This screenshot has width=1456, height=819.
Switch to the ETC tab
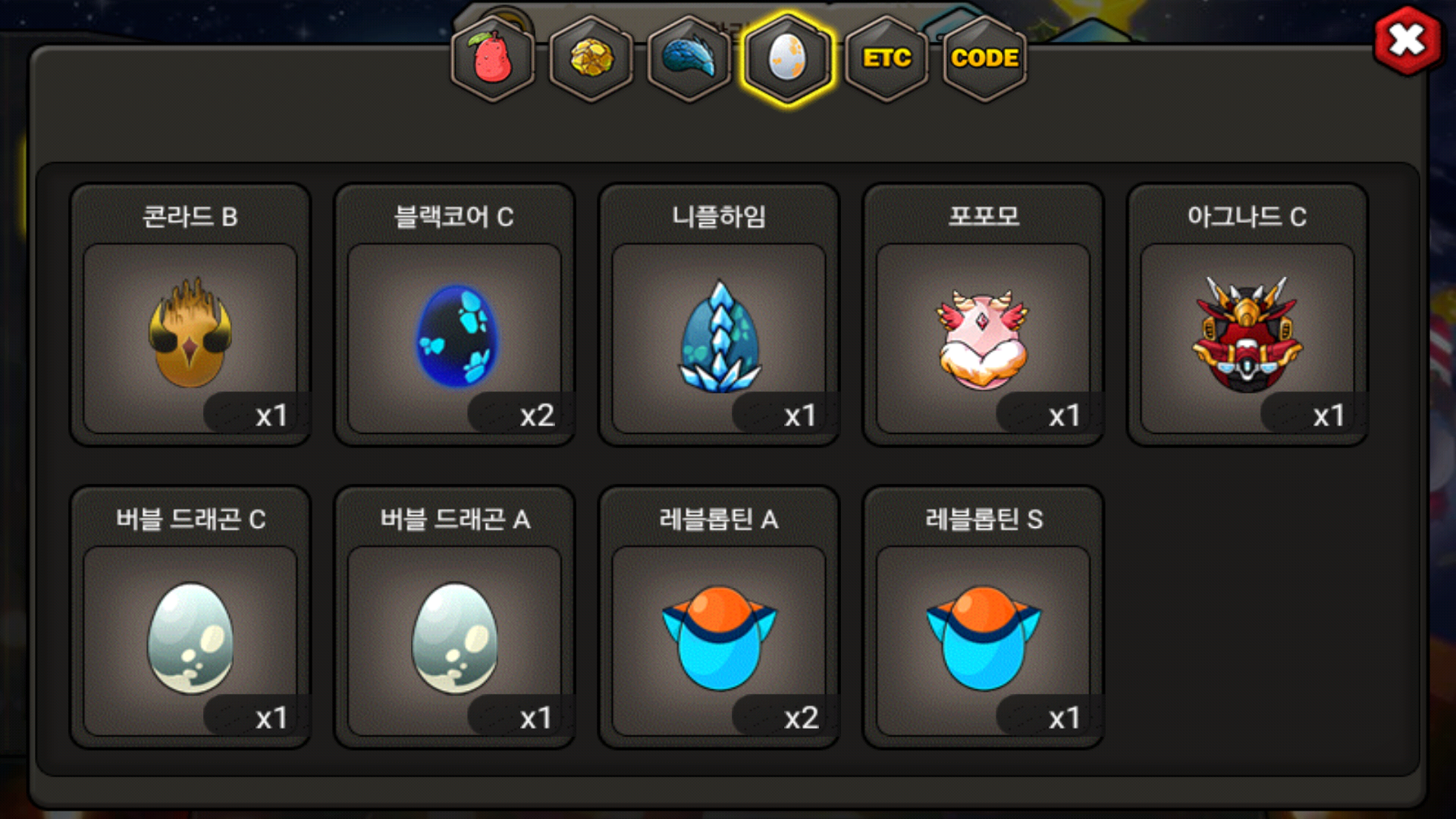tap(886, 58)
